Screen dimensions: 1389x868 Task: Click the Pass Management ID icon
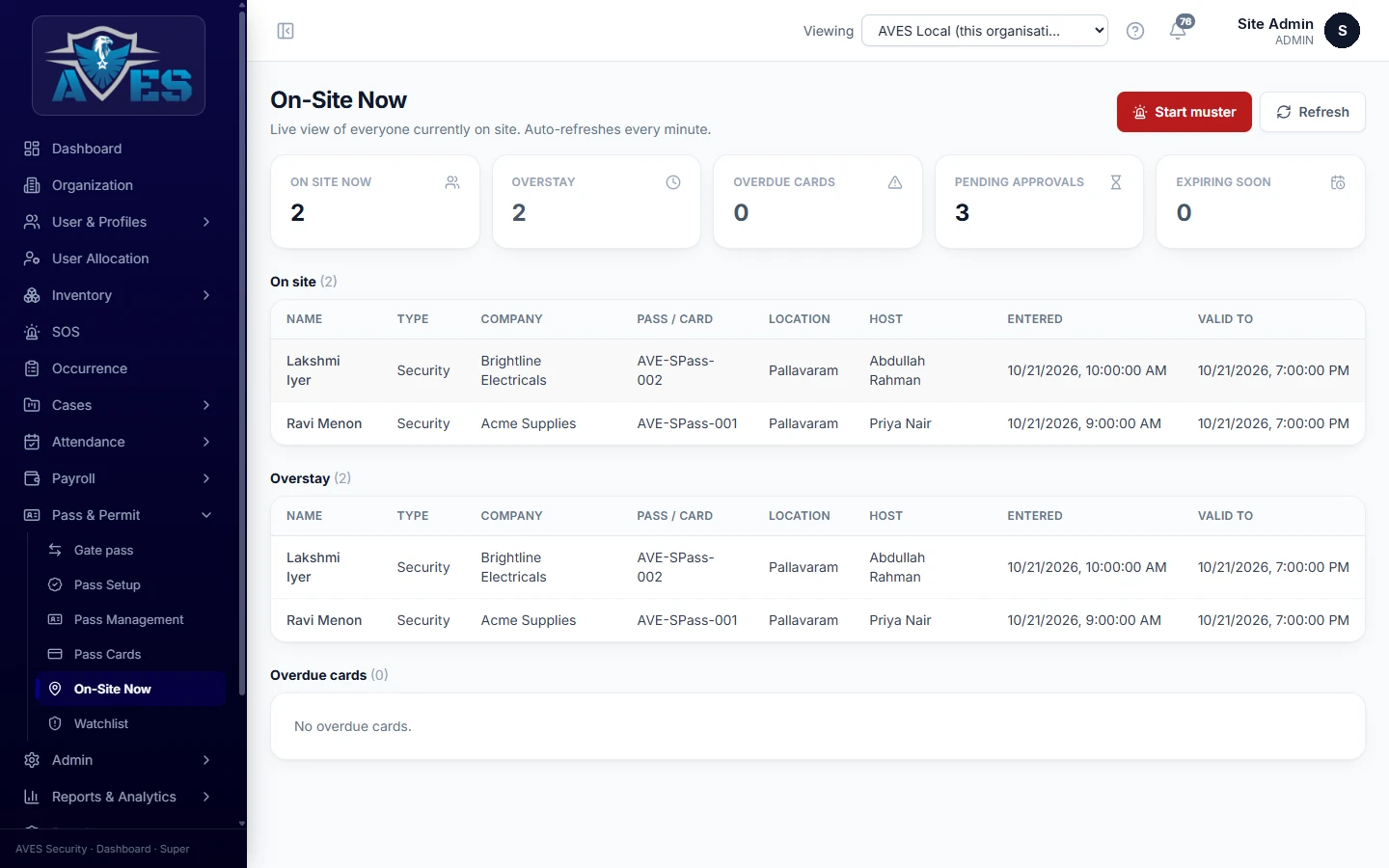[55, 619]
